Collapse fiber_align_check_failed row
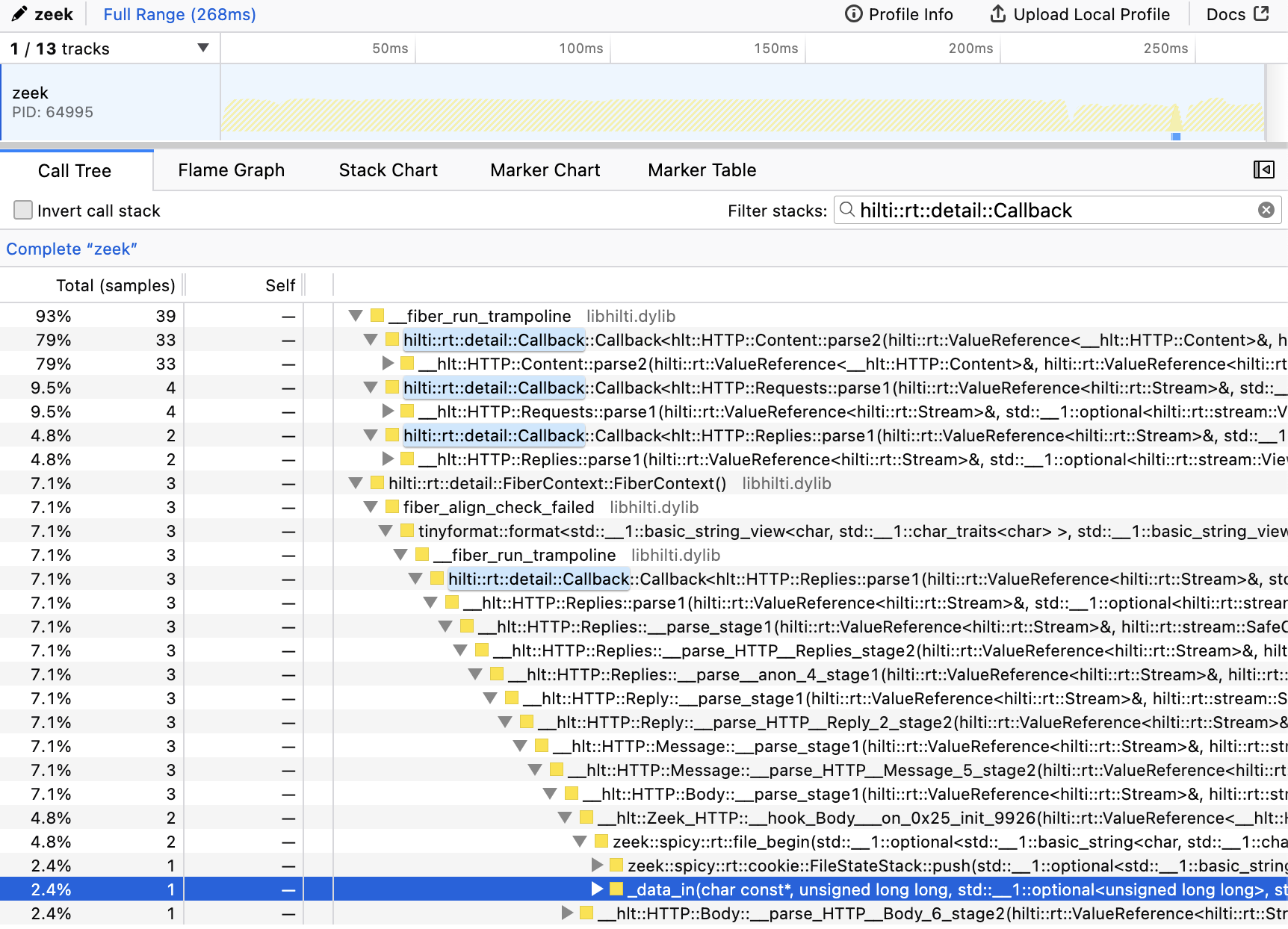The height and width of the screenshot is (929, 1288). point(371,507)
